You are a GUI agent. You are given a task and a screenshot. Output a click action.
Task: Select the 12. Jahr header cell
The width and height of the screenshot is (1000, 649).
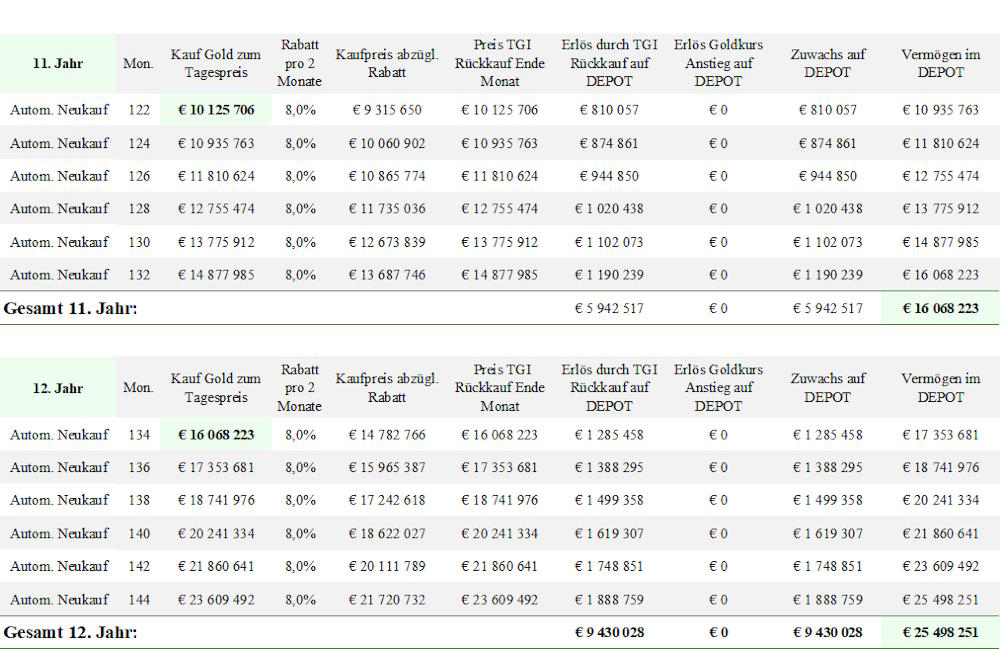[58, 388]
